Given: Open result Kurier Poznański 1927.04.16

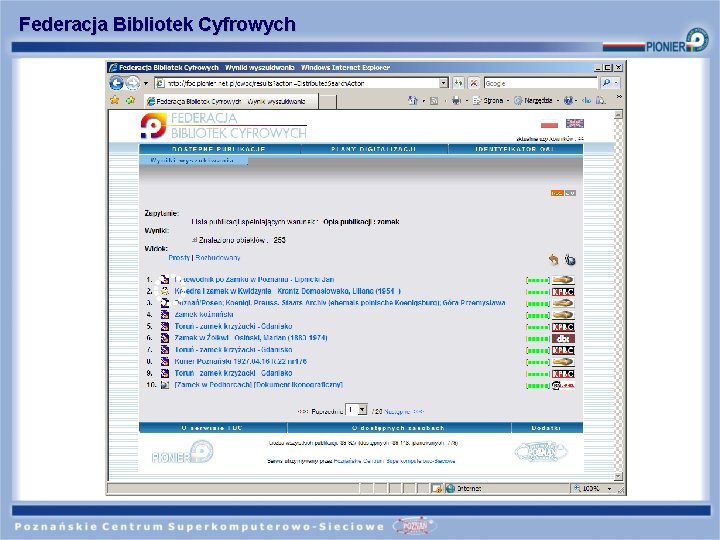Looking at the screenshot, I should (241, 361).
